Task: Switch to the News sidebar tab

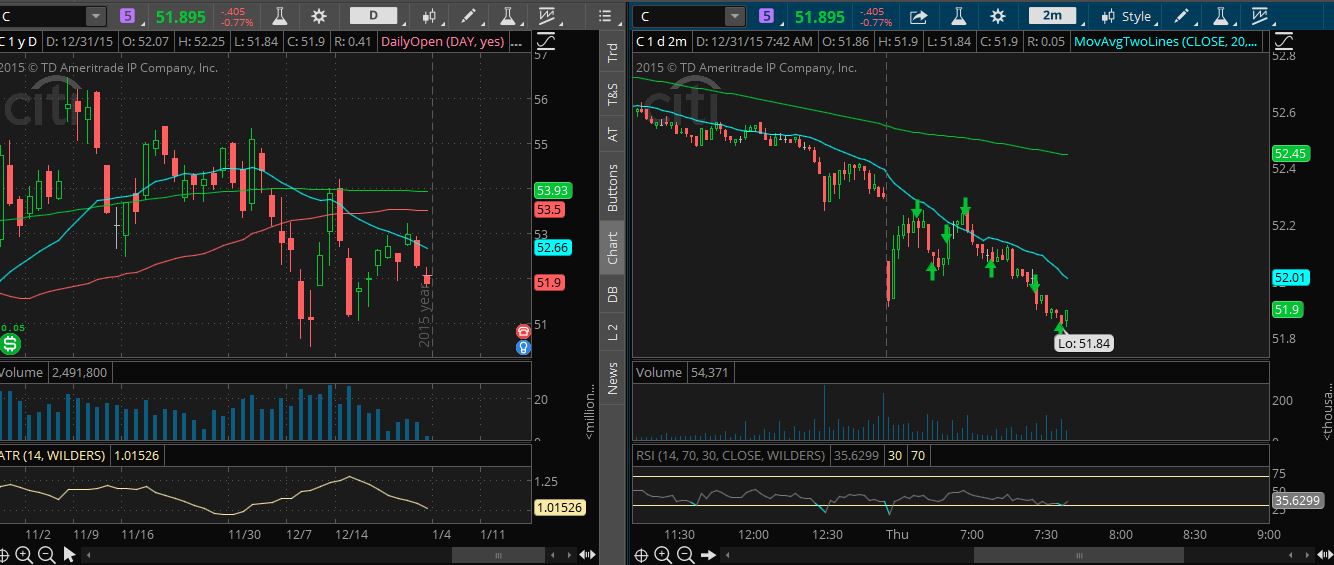Action: [x=613, y=378]
